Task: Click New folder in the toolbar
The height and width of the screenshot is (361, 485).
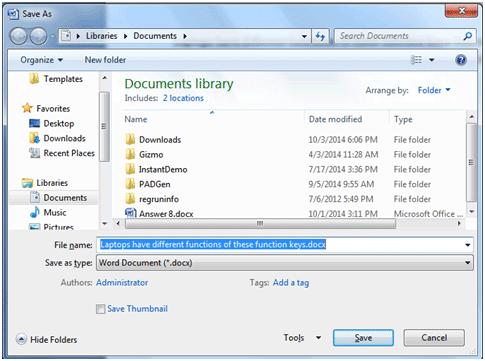Action: coord(105,60)
